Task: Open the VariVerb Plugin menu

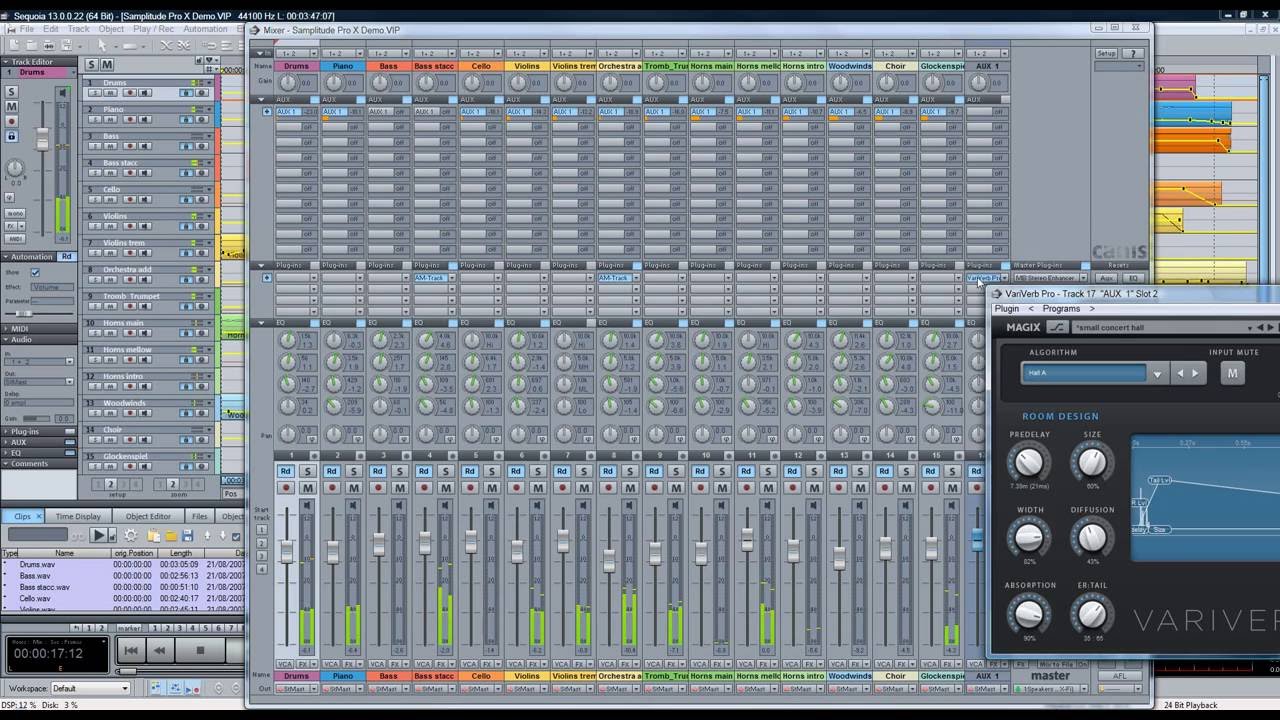Action: click(x=1006, y=309)
